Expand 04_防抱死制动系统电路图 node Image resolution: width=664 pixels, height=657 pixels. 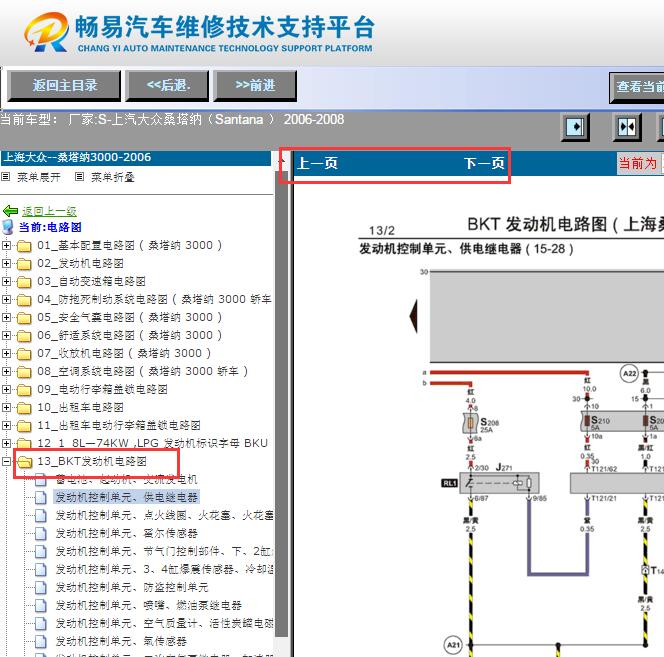(6, 299)
